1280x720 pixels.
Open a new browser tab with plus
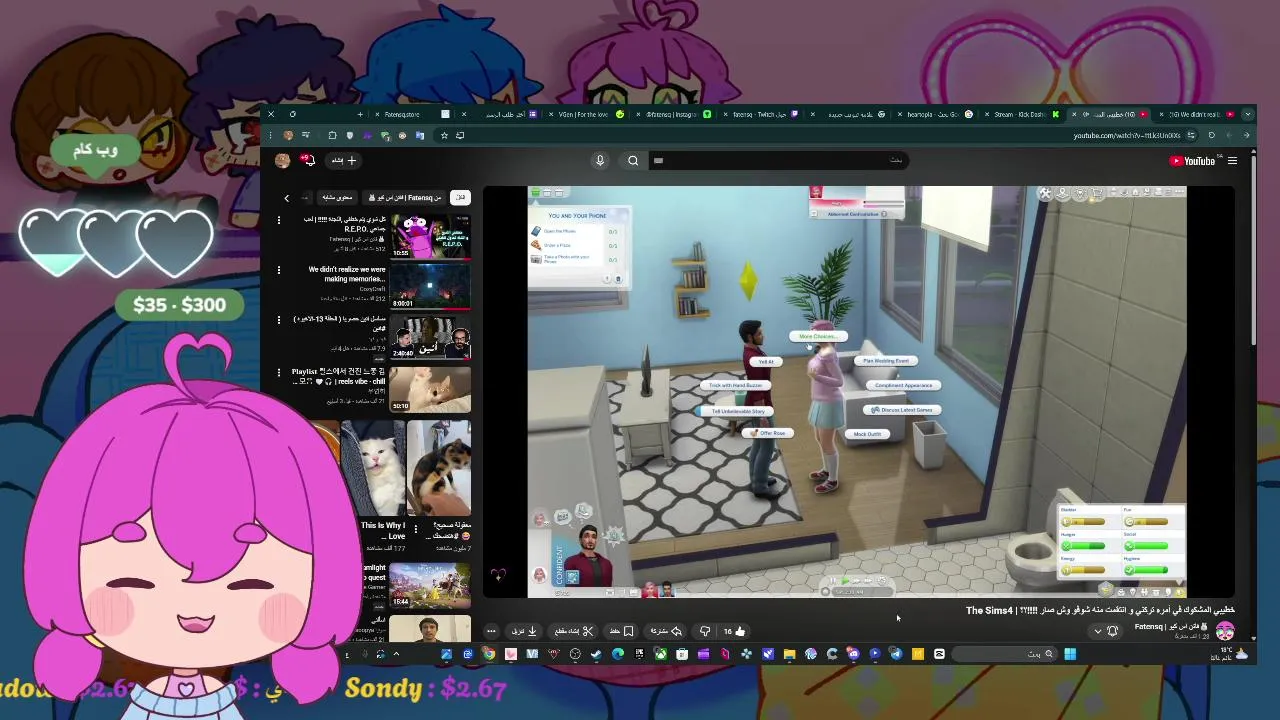tap(360, 114)
